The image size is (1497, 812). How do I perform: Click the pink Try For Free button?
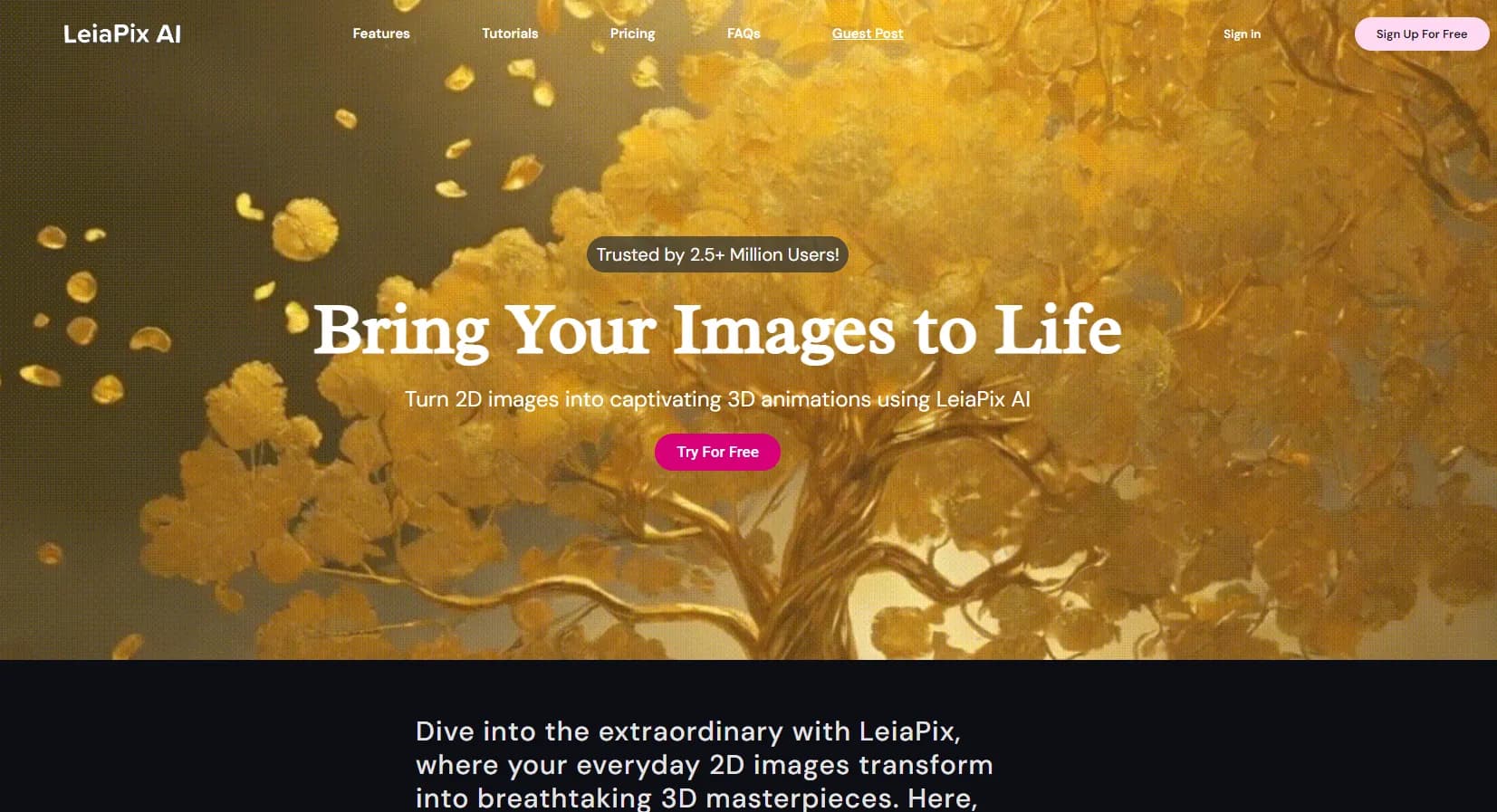(717, 452)
